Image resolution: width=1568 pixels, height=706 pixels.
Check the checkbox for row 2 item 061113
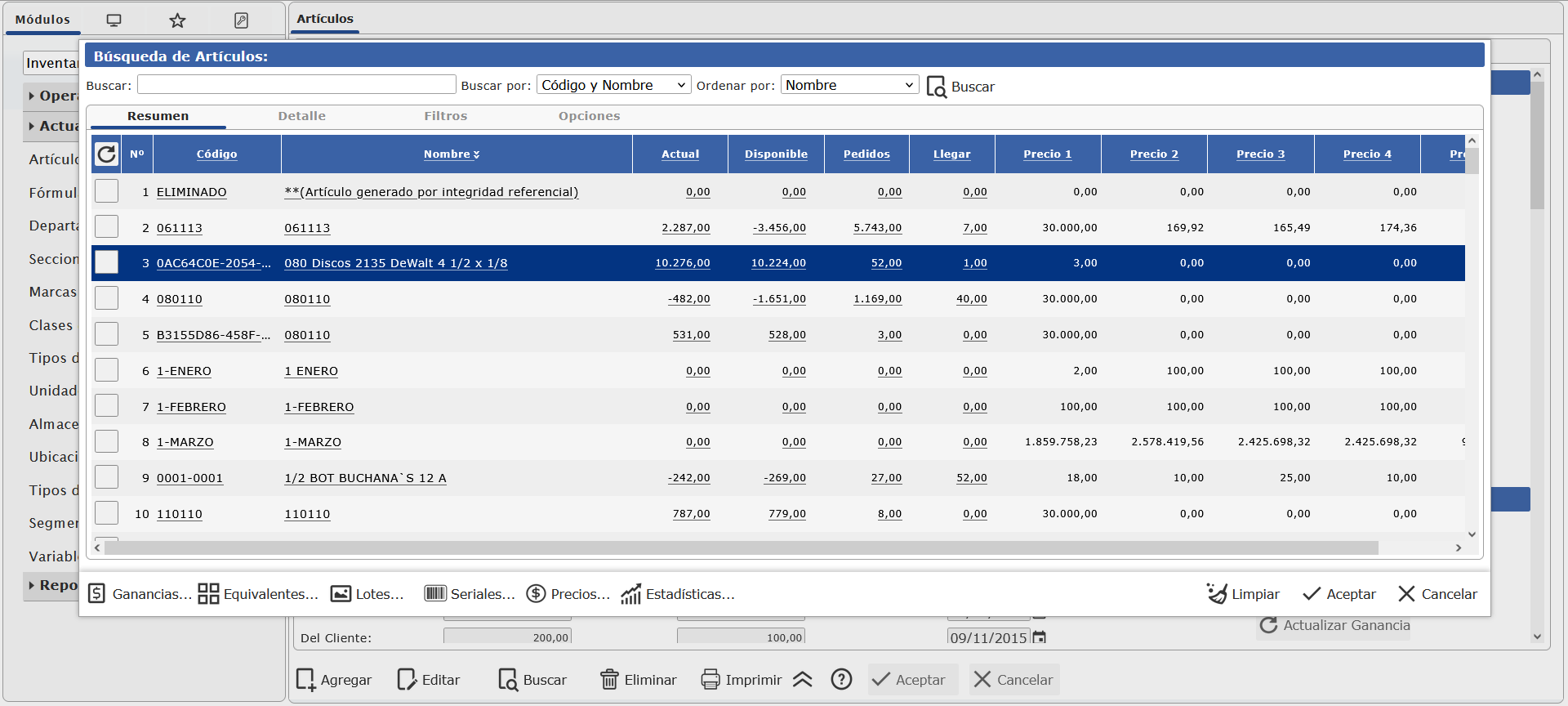(x=107, y=227)
